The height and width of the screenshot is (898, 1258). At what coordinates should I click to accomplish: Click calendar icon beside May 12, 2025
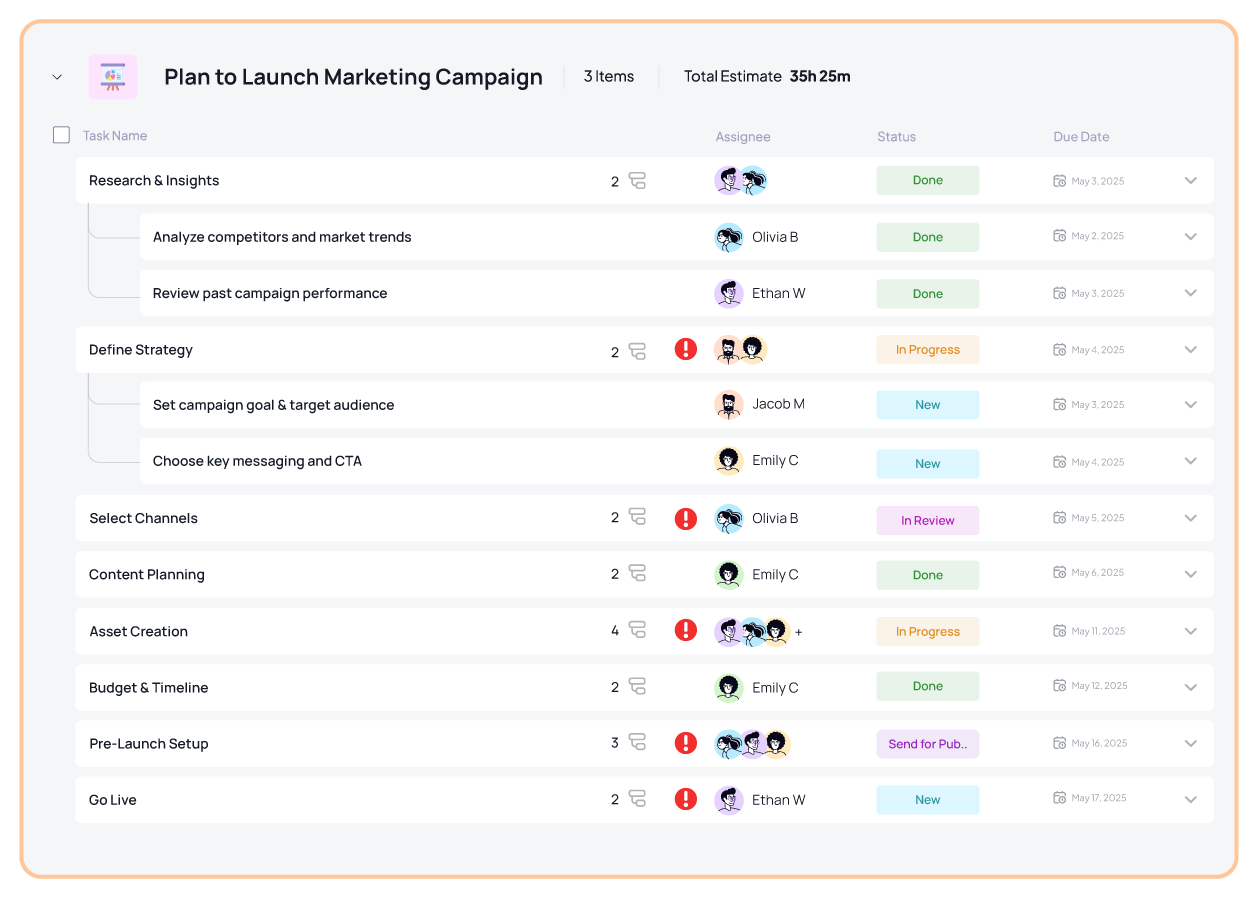coord(1060,686)
